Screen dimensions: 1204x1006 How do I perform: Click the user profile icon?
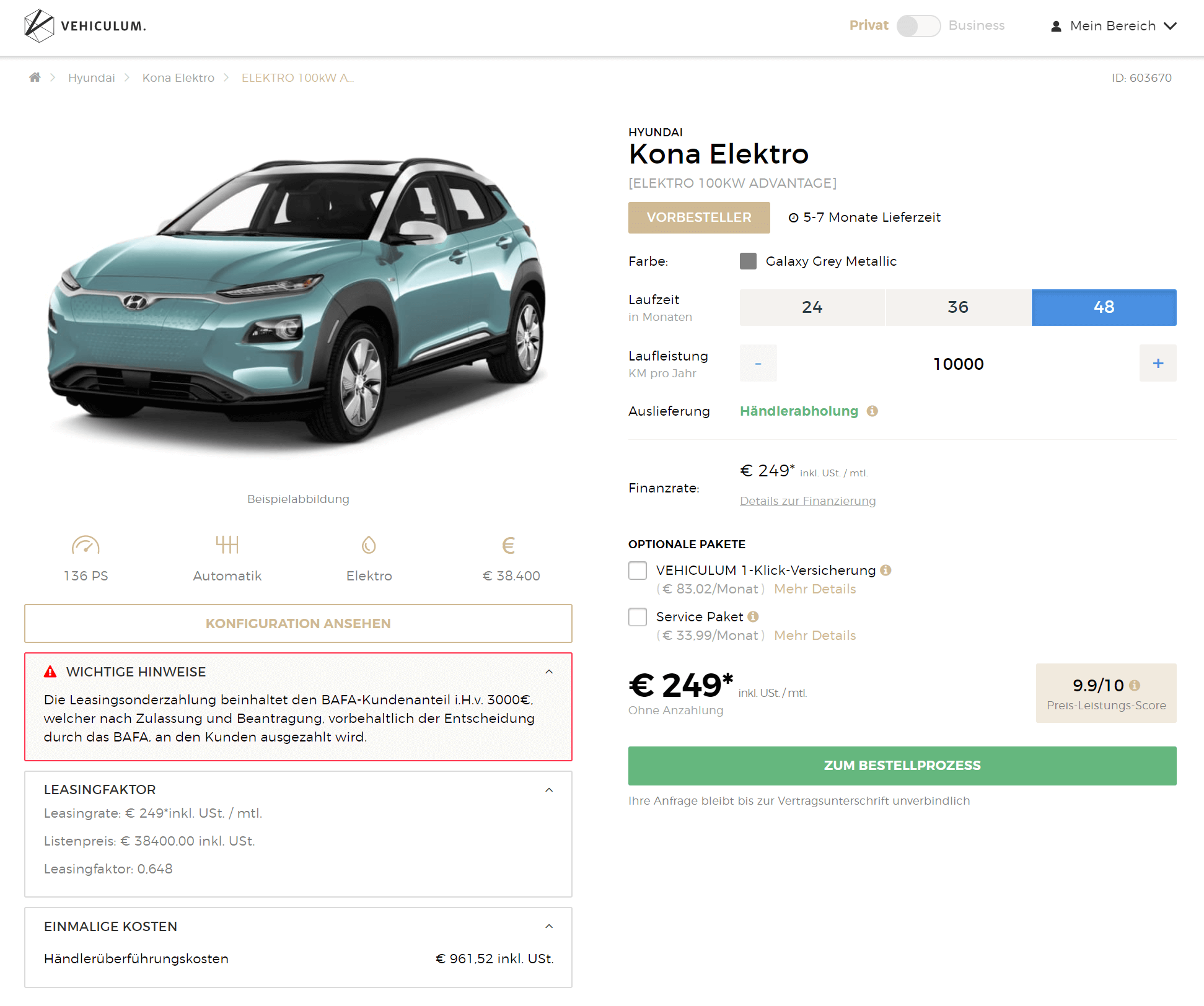pyautogui.click(x=1057, y=26)
